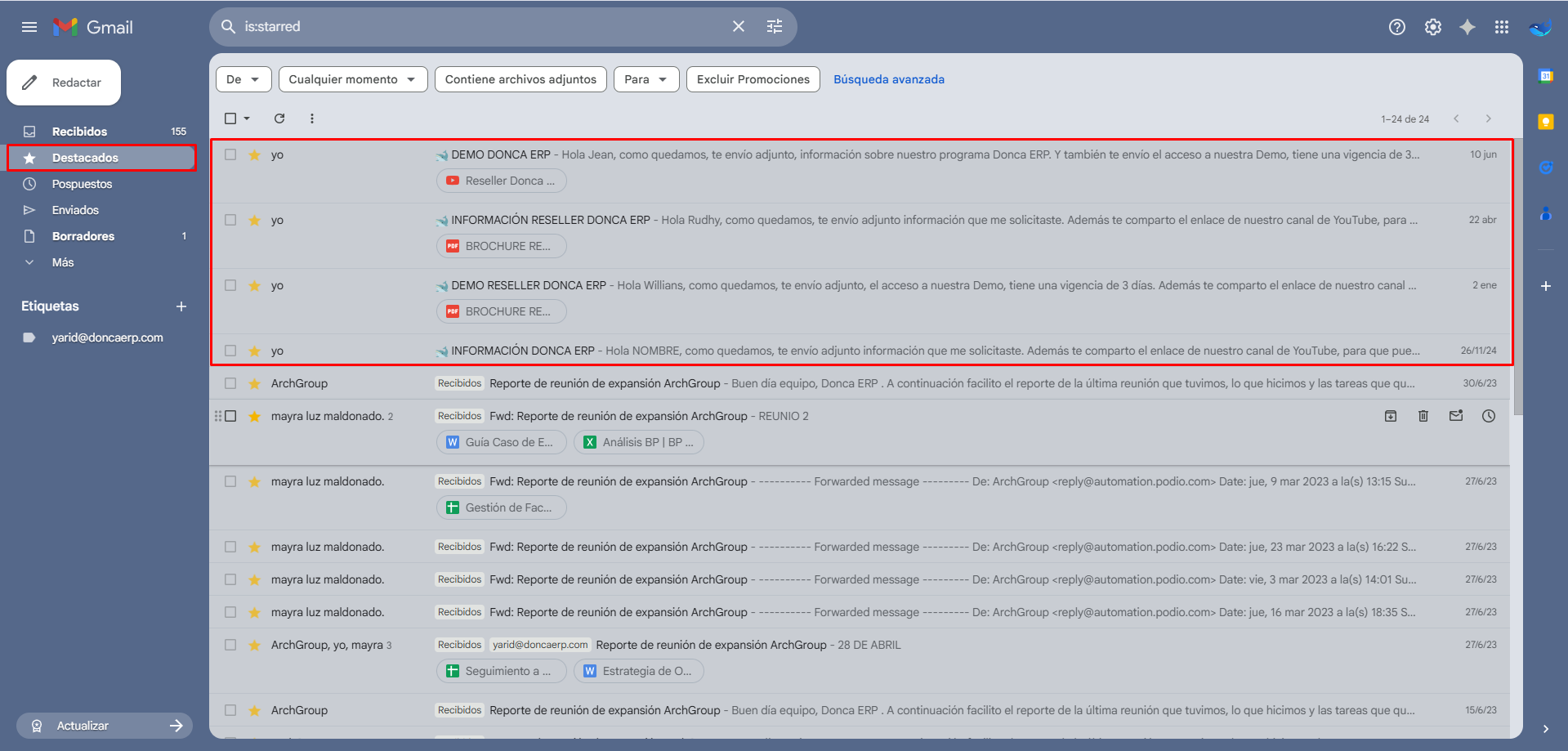The image size is (1568, 751).
Task: Open the Help question mark icon
Action: click(1396, 27)
